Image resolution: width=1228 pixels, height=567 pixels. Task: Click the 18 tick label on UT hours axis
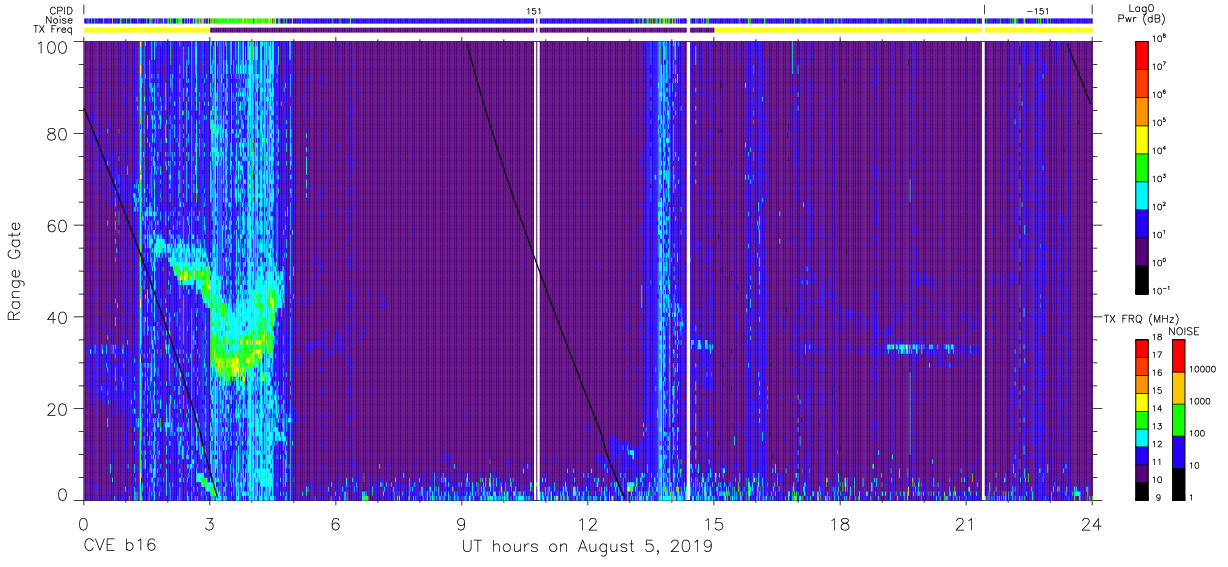pos(840,524)
